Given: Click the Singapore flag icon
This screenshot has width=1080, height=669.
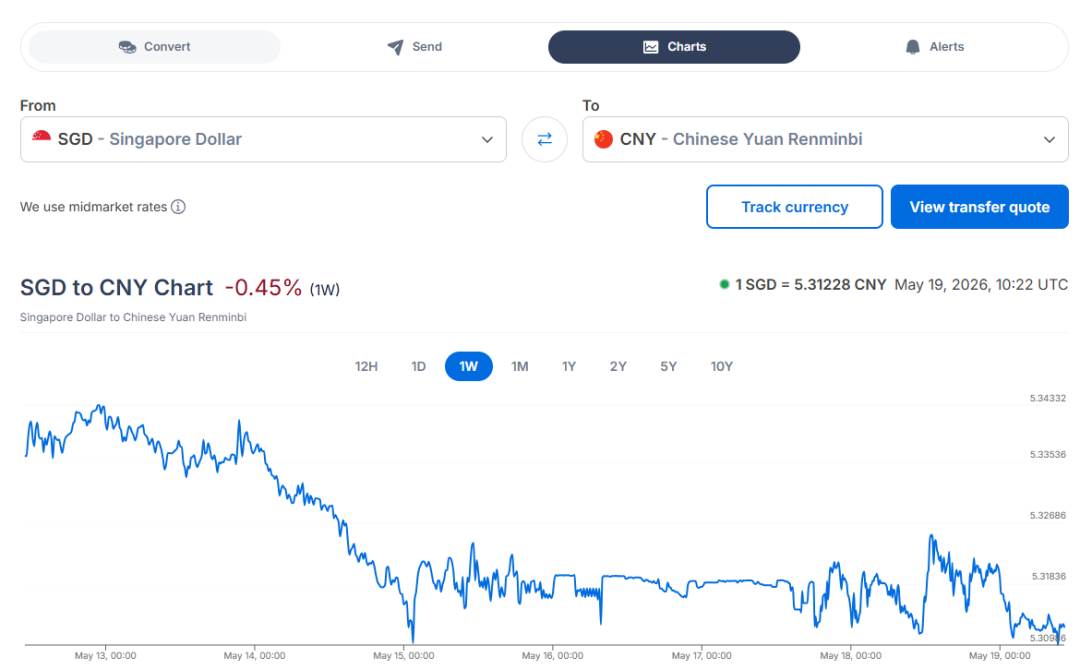Looking at the screenshot, I should click(41, 137).
